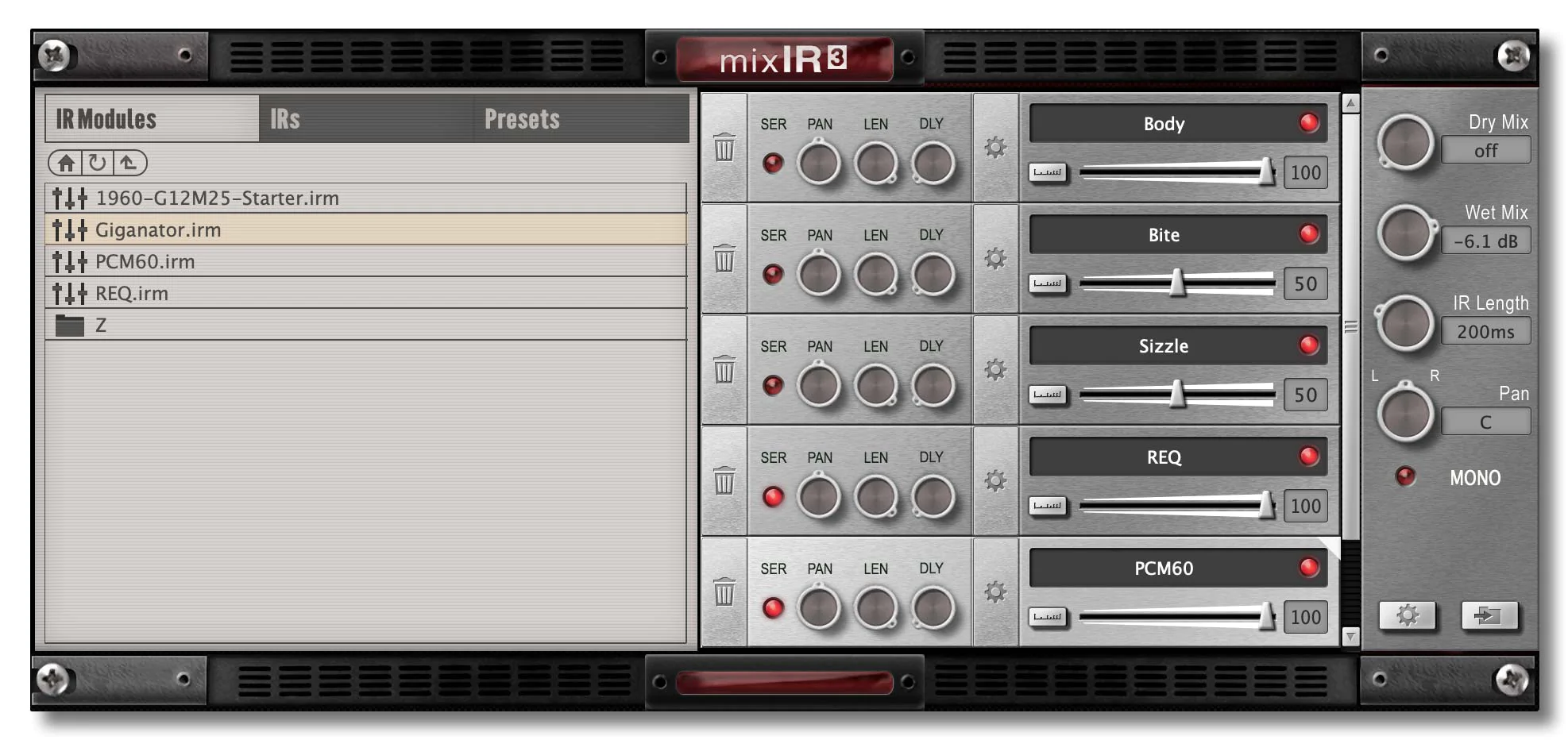Click the ruler icon under Bite

(x=1048, y=283)
